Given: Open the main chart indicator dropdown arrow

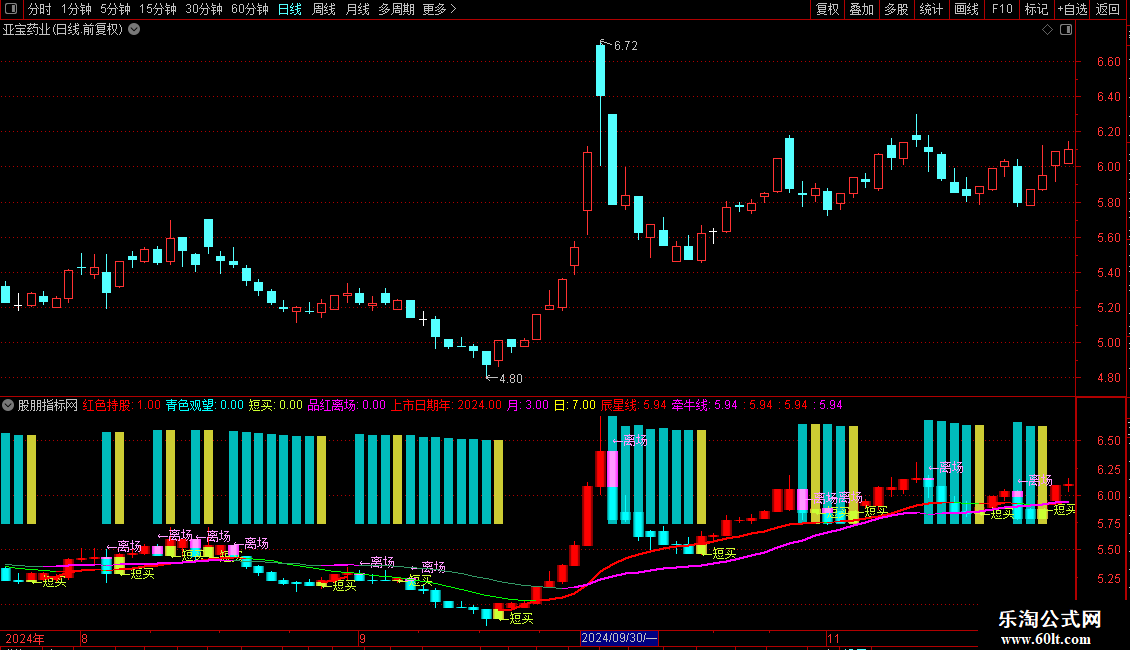Looking at the screenshot, I should point(134,30).
